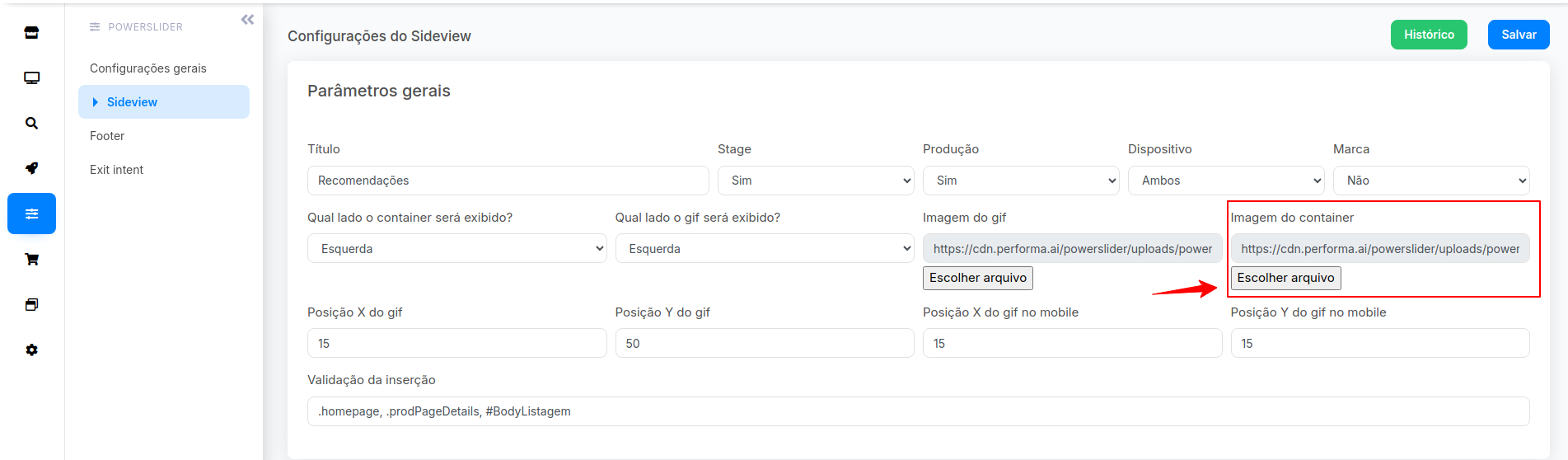
Task: Collapse sidebar with double chevron icon
Action: [x=247, y=20]
